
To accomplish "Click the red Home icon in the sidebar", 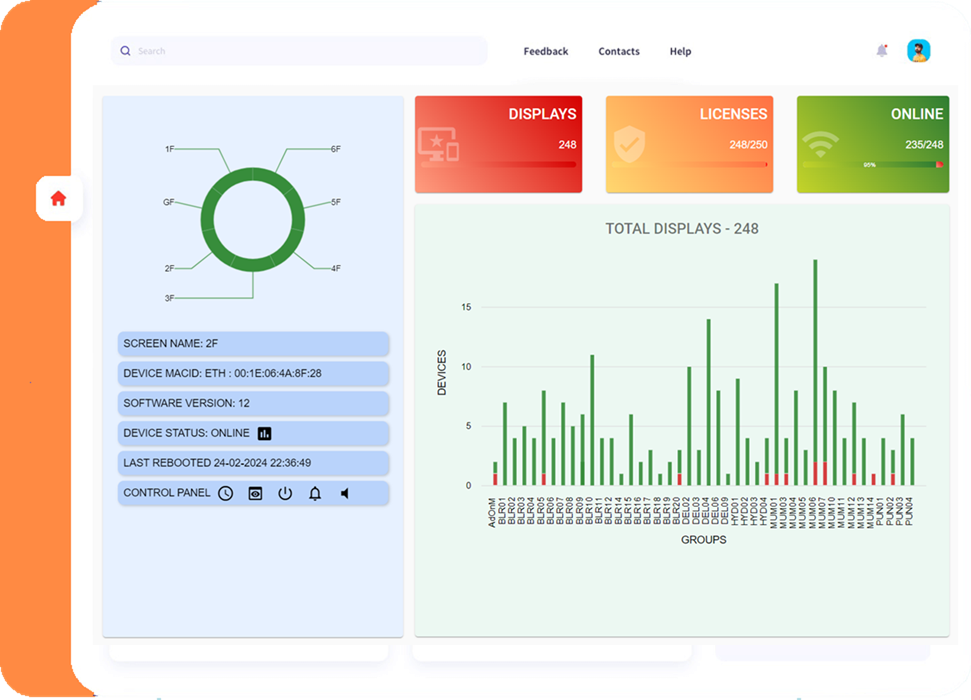I will pyautogui.click(x=58, y=199).
